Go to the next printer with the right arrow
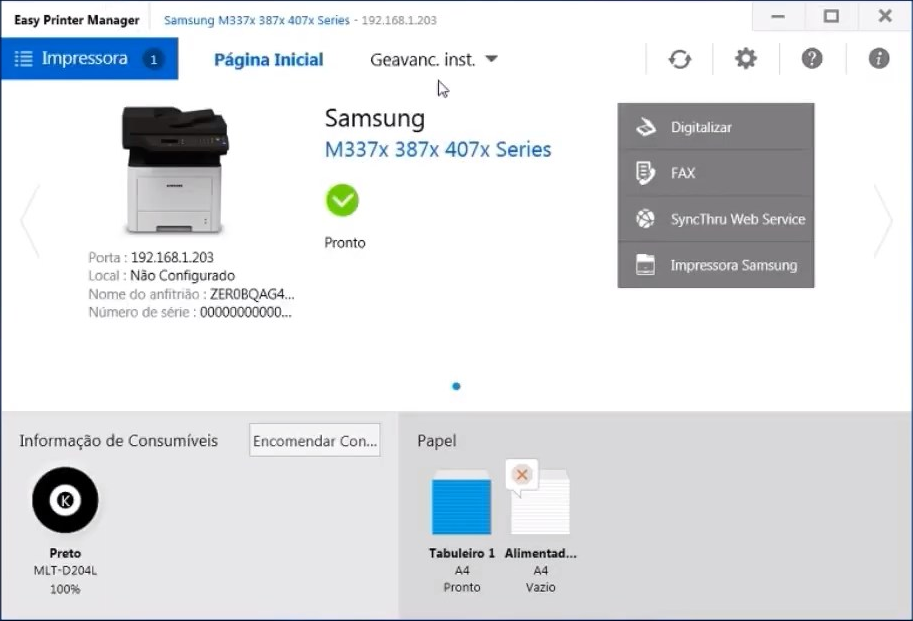This screenshot has height=621, width=913. click(x=883, y=221)
